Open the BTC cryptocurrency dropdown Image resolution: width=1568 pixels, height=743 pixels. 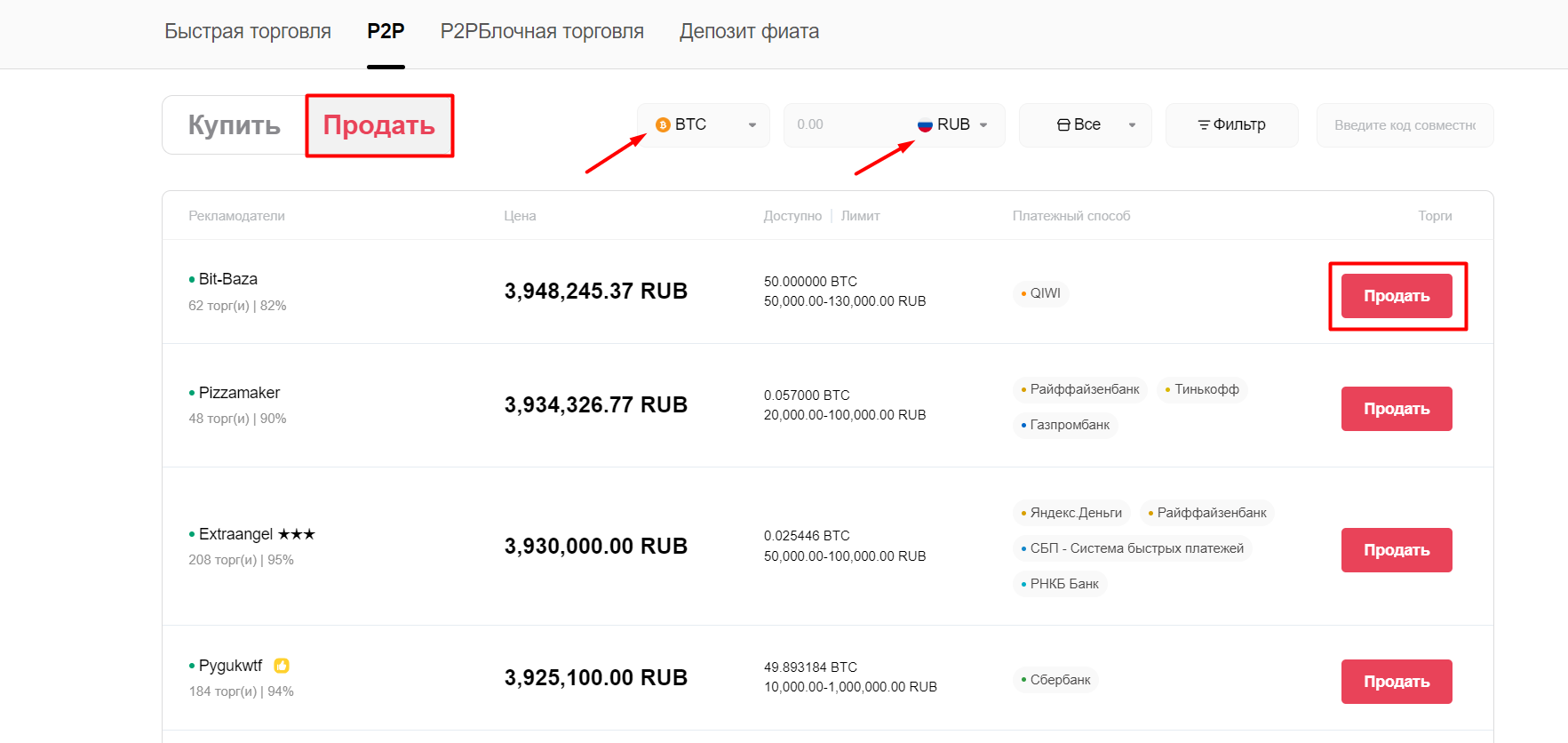pyautogui.click(x=704, y=125)
